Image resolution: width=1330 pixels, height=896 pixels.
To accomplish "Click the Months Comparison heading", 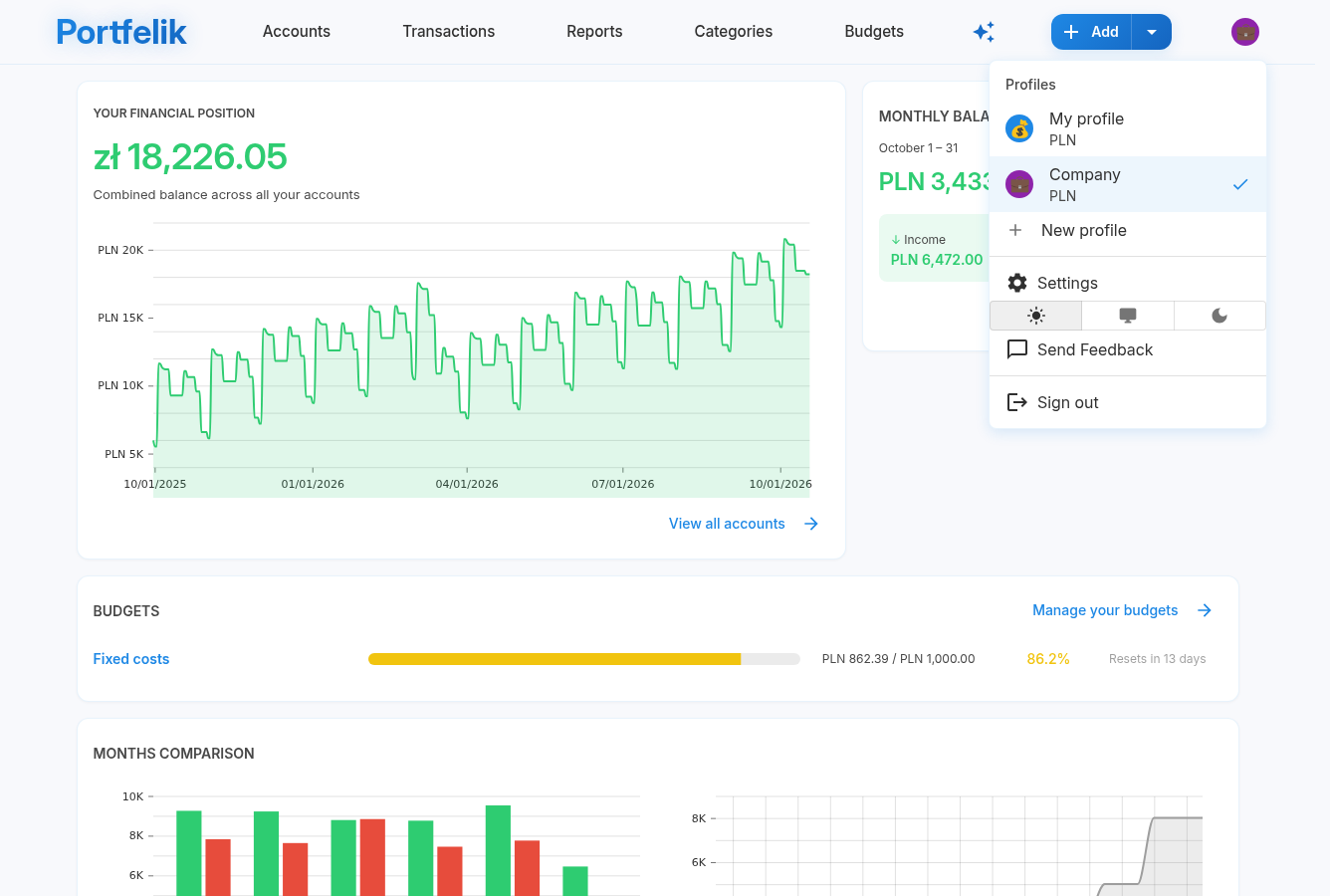I will coord(174,754).
